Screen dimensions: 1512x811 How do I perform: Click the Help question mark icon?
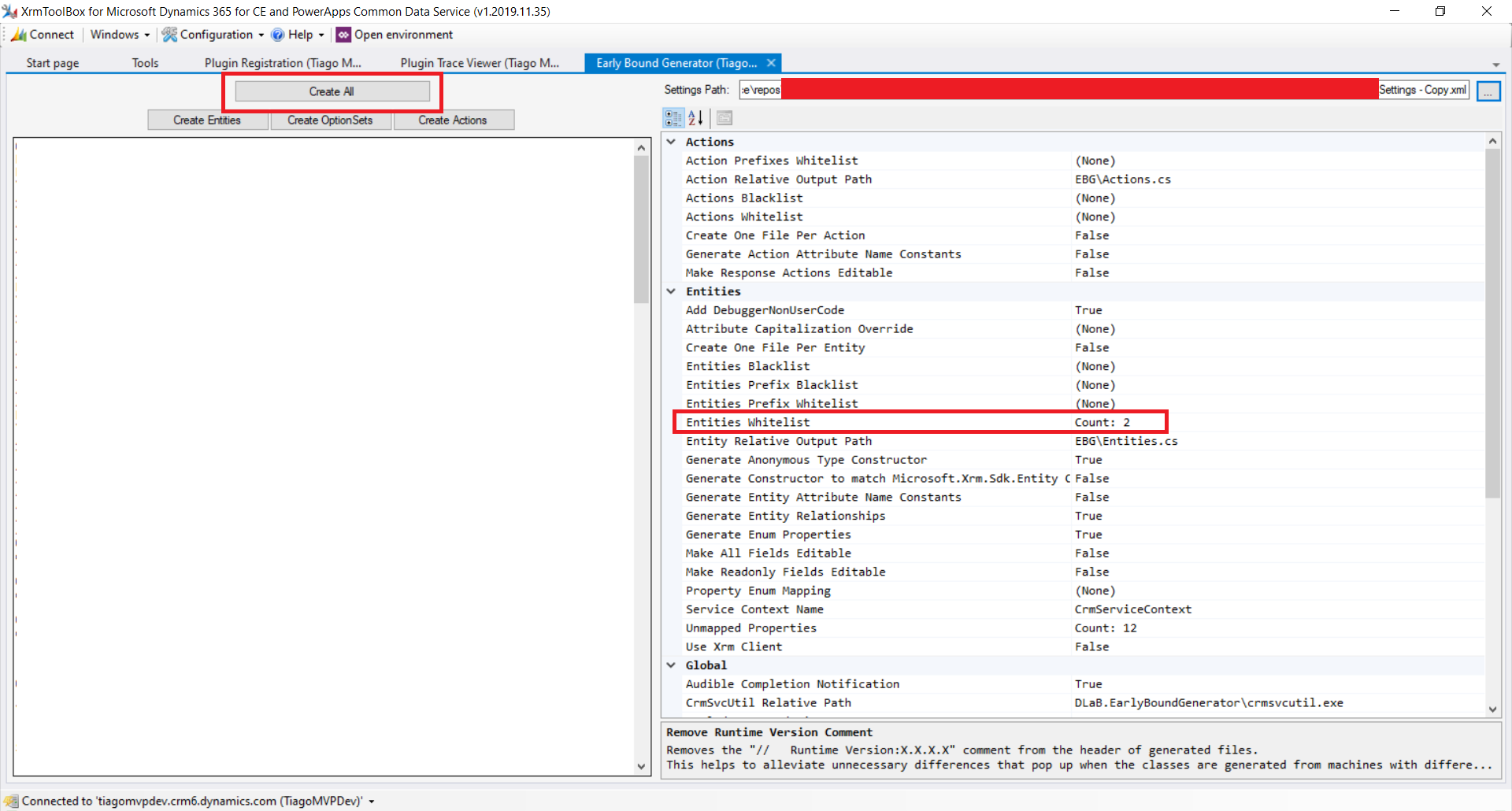click(x=277, y=35)
